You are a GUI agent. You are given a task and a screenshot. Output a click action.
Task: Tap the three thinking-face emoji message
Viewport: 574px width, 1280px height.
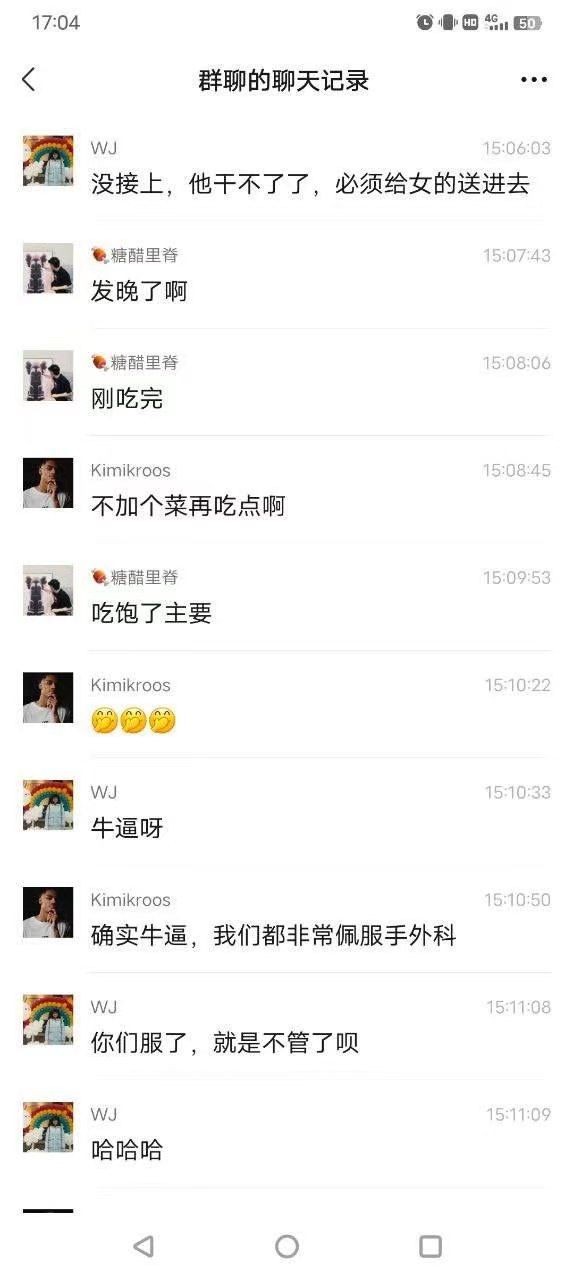point(134,720)
